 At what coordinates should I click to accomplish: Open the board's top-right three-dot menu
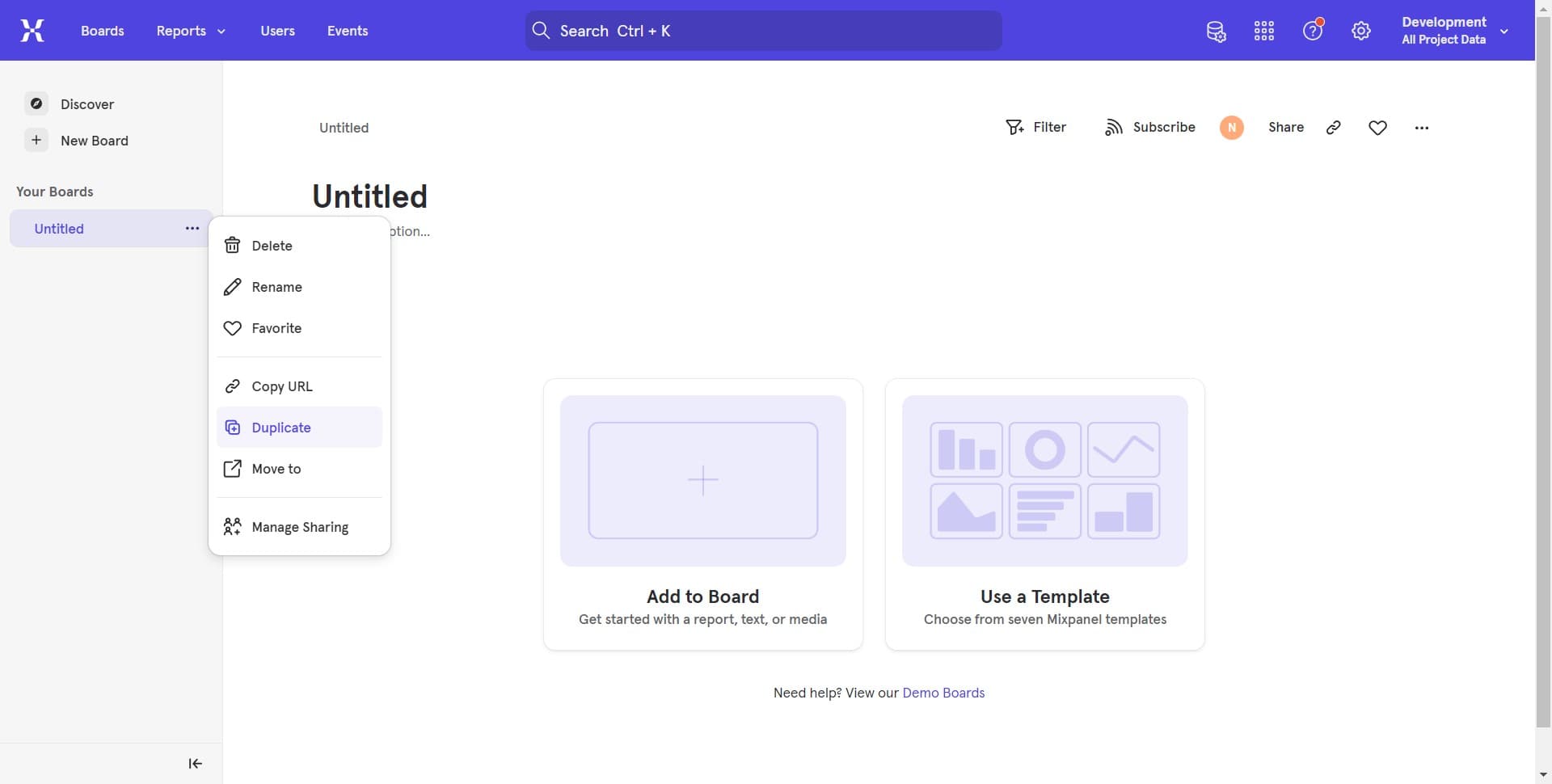(x=1422, y=128)
